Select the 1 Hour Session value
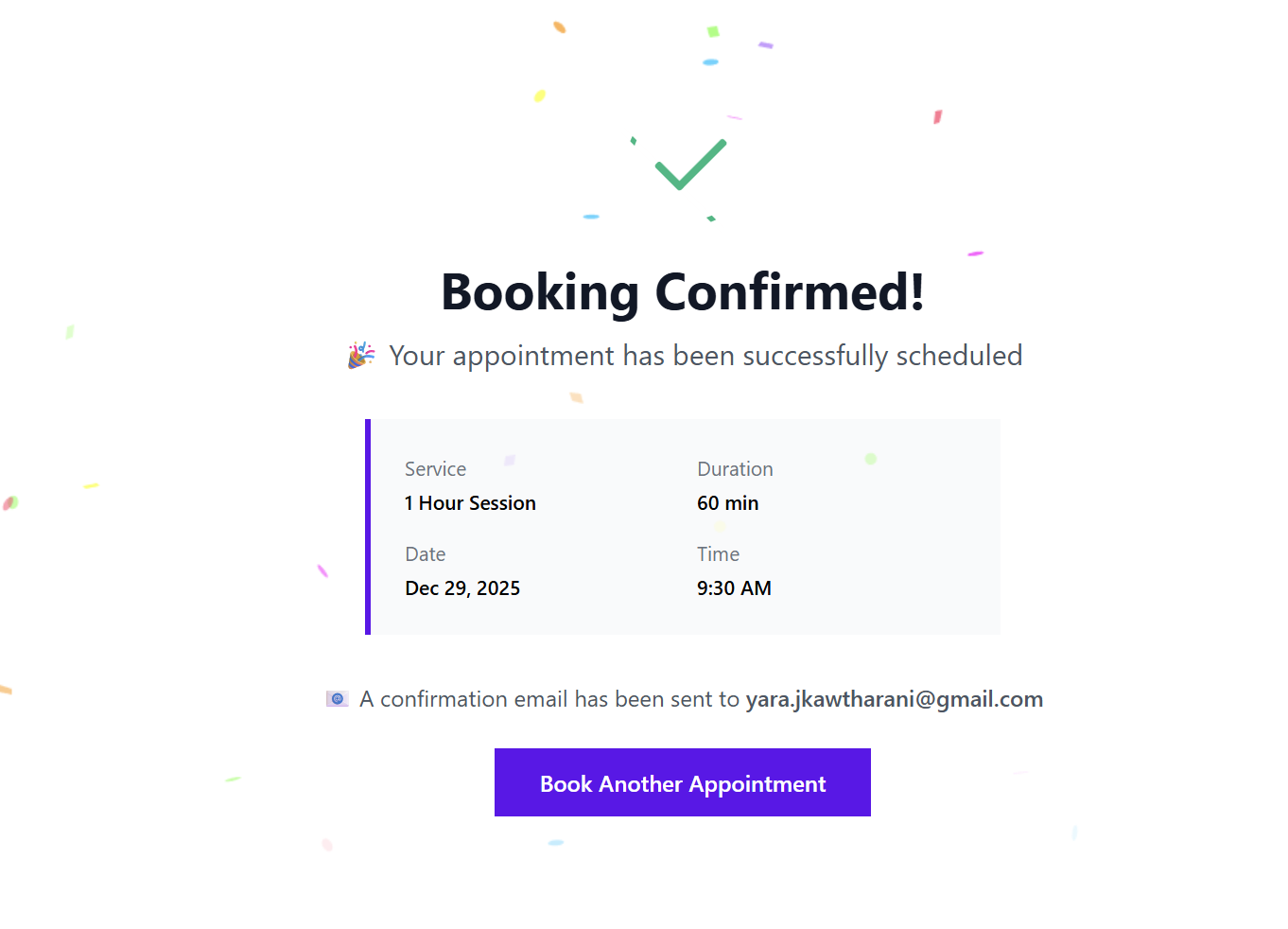 470,503
